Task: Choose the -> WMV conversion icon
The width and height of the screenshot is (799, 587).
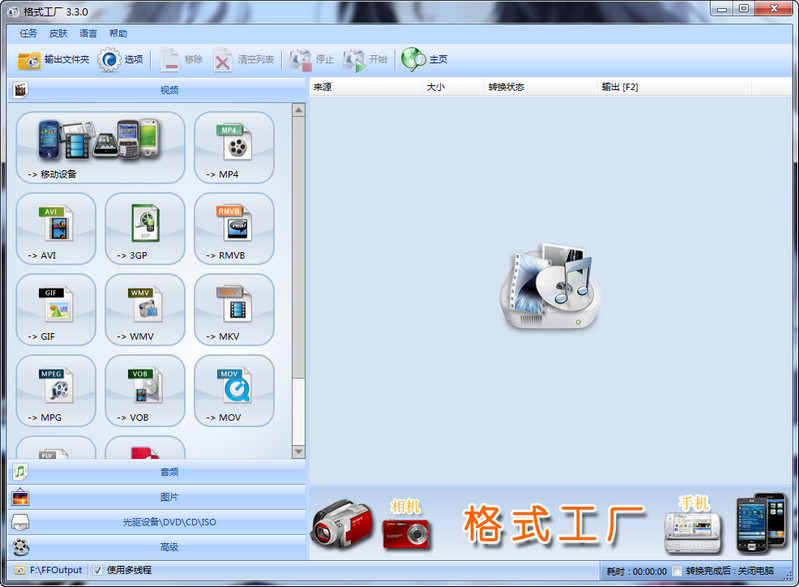Action: point(145,310)
